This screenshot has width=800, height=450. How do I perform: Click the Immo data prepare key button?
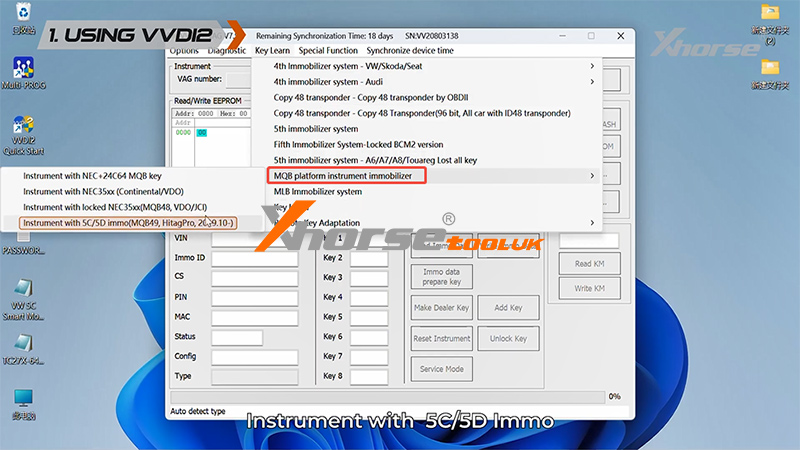(x=442, y=277)
